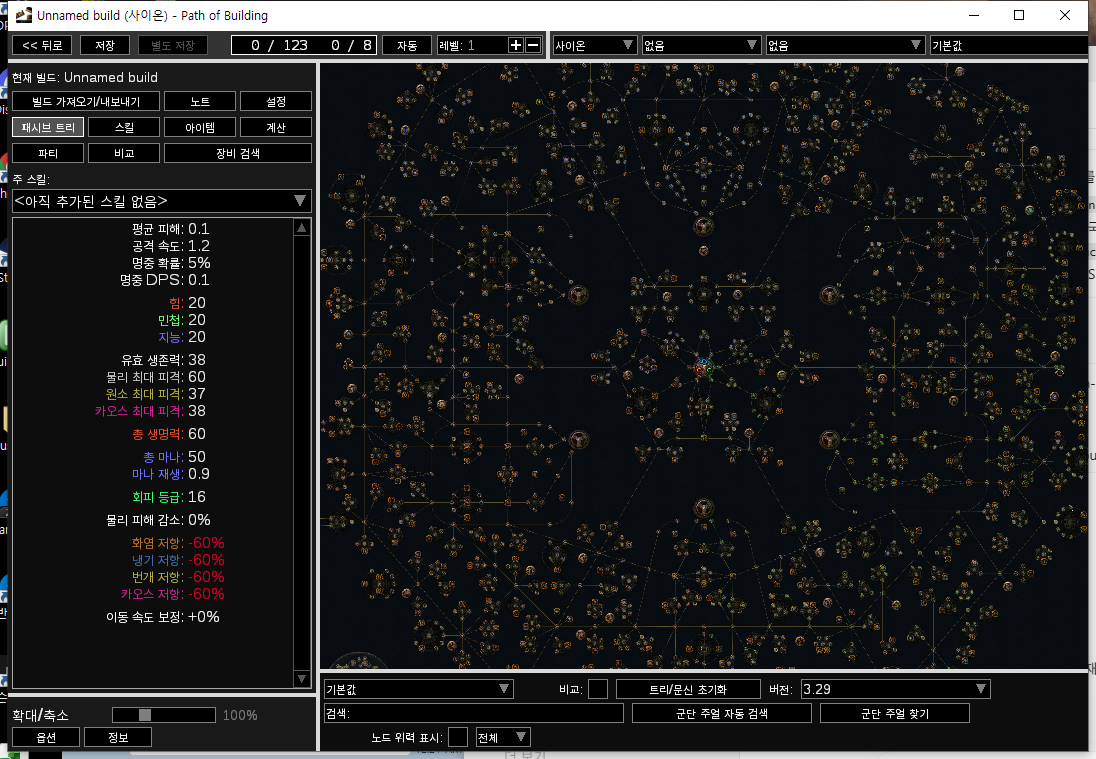Click the stats list scroll-down arrow
The image size is (1096, 759).
tap(302, 679)
